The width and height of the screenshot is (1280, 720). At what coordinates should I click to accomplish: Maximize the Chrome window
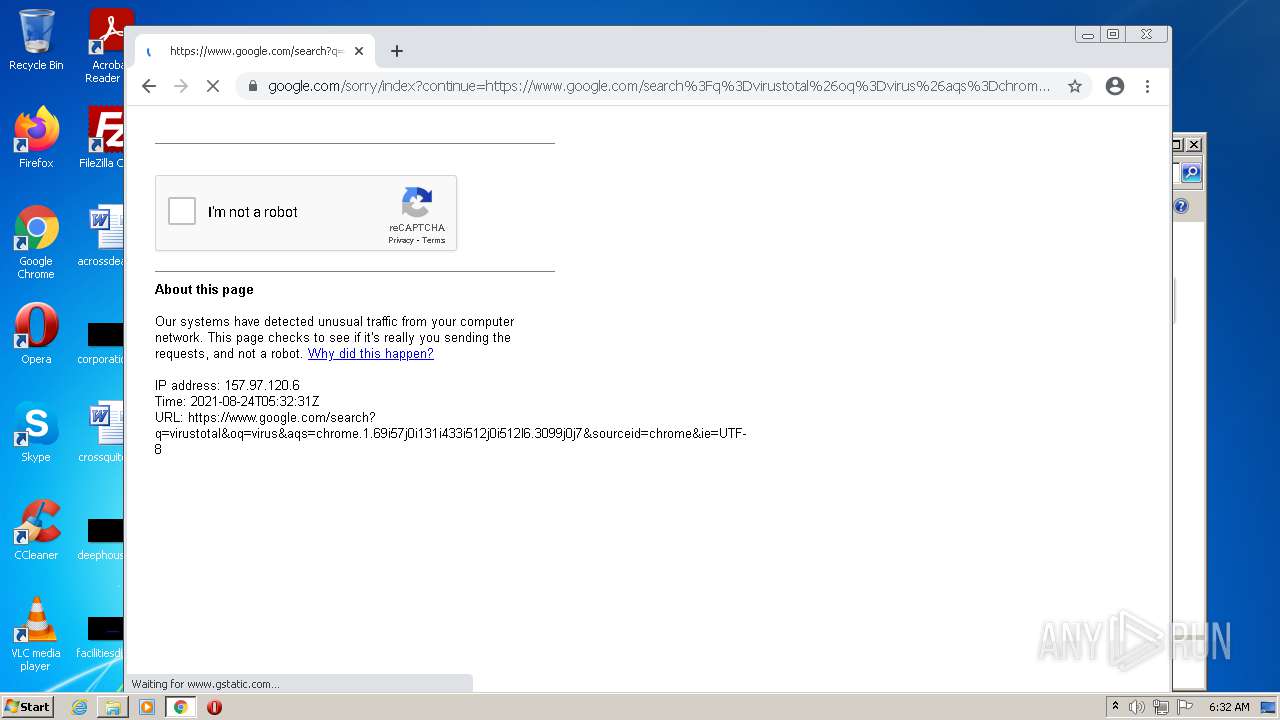(x=1113, y=34)
